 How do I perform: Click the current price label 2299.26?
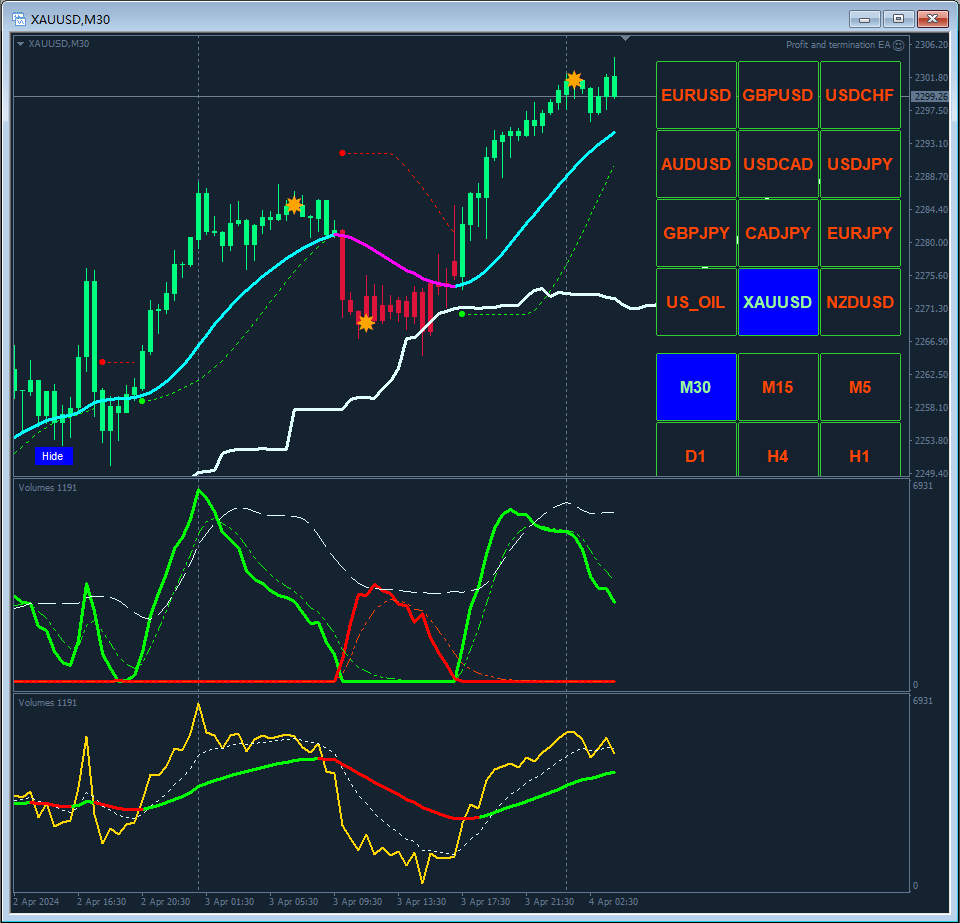pyautogui.click(x=929, y=97)
